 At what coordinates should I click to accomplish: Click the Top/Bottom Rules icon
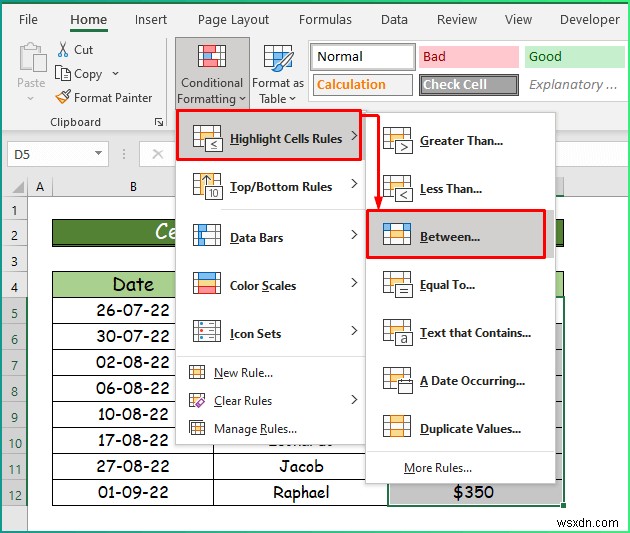207,186
